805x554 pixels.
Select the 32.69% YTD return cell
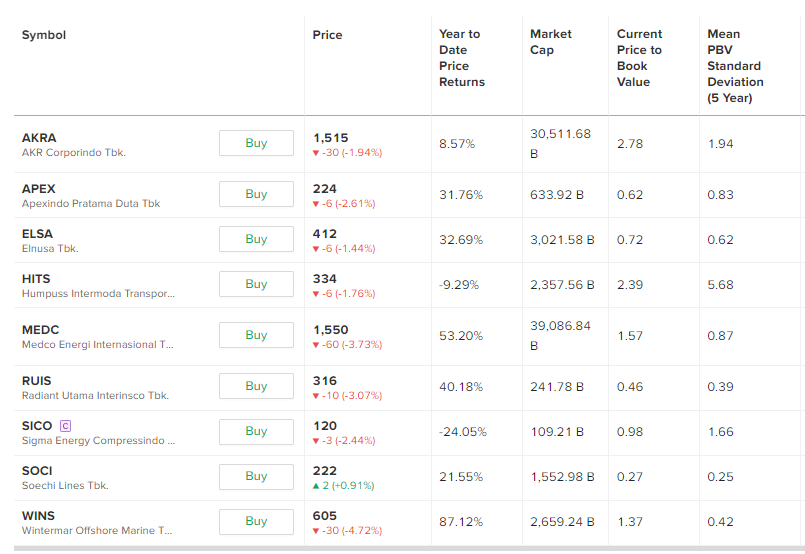(x=461, y=240)
